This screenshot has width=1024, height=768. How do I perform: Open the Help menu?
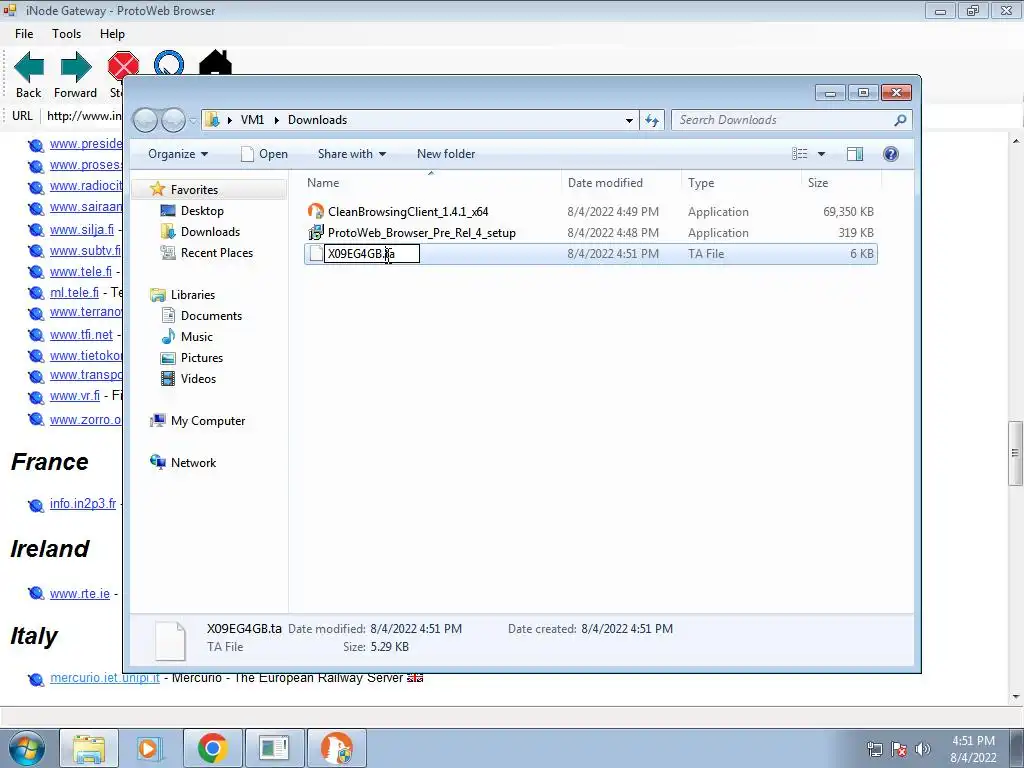[x=112, y=34]
